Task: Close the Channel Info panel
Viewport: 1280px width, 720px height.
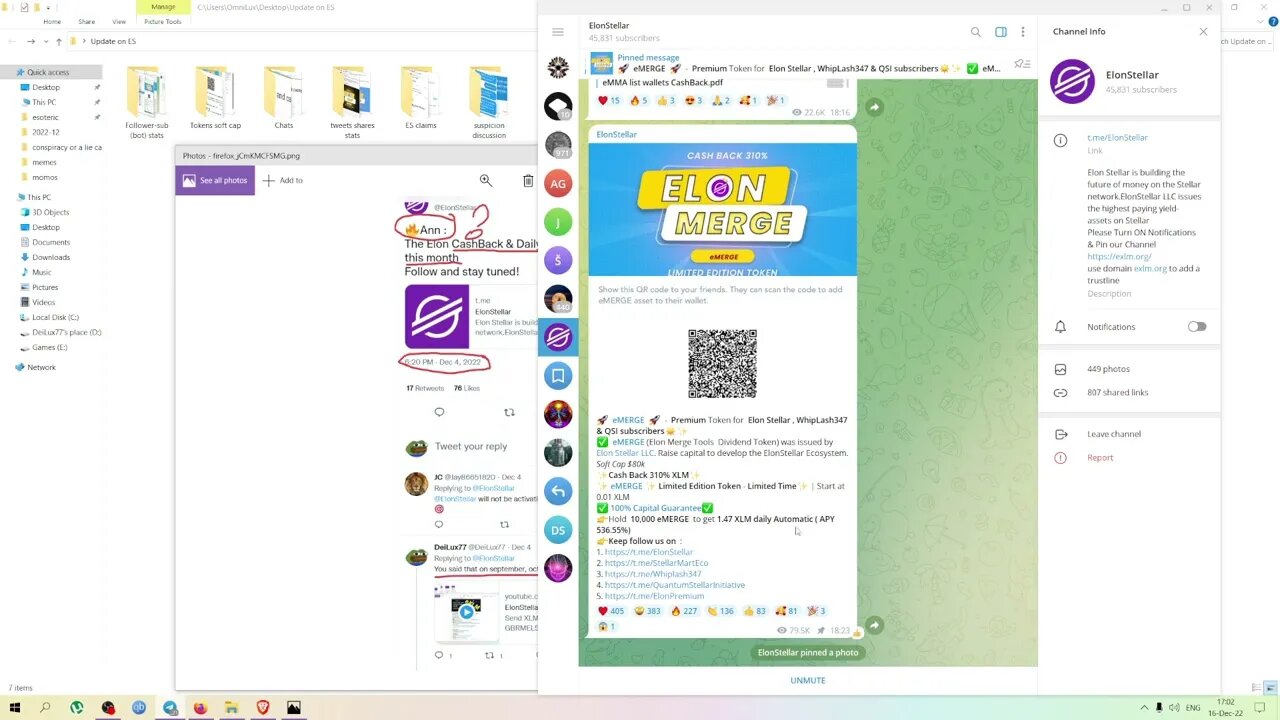Action: tap(1203, 32)
